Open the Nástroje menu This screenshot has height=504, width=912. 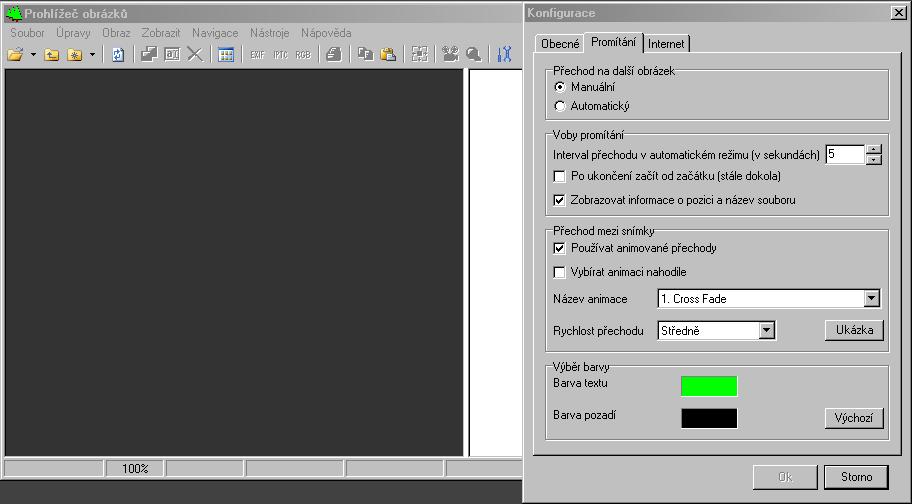(269, 33)
